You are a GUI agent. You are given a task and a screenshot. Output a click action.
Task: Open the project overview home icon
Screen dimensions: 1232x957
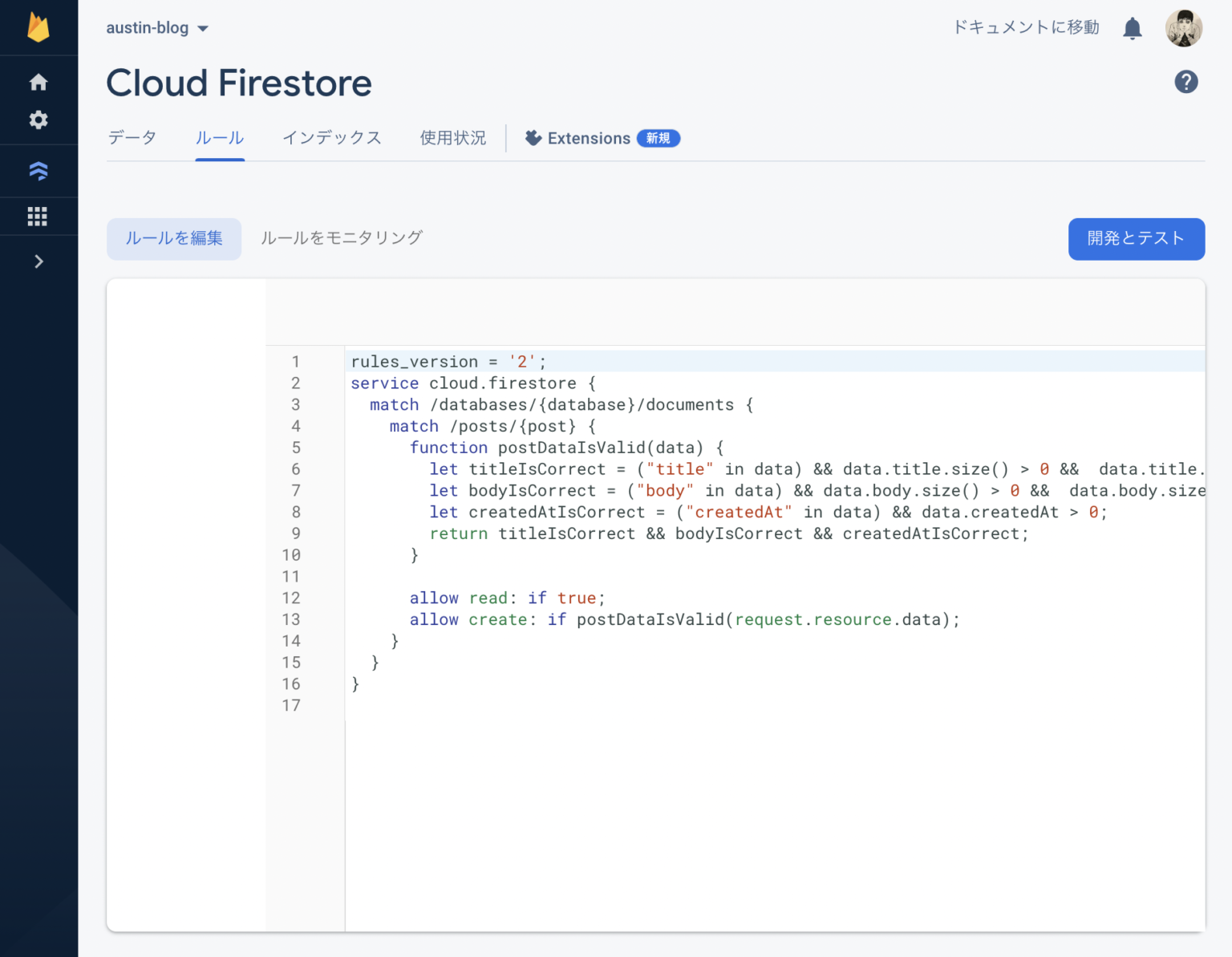point(38,82)
